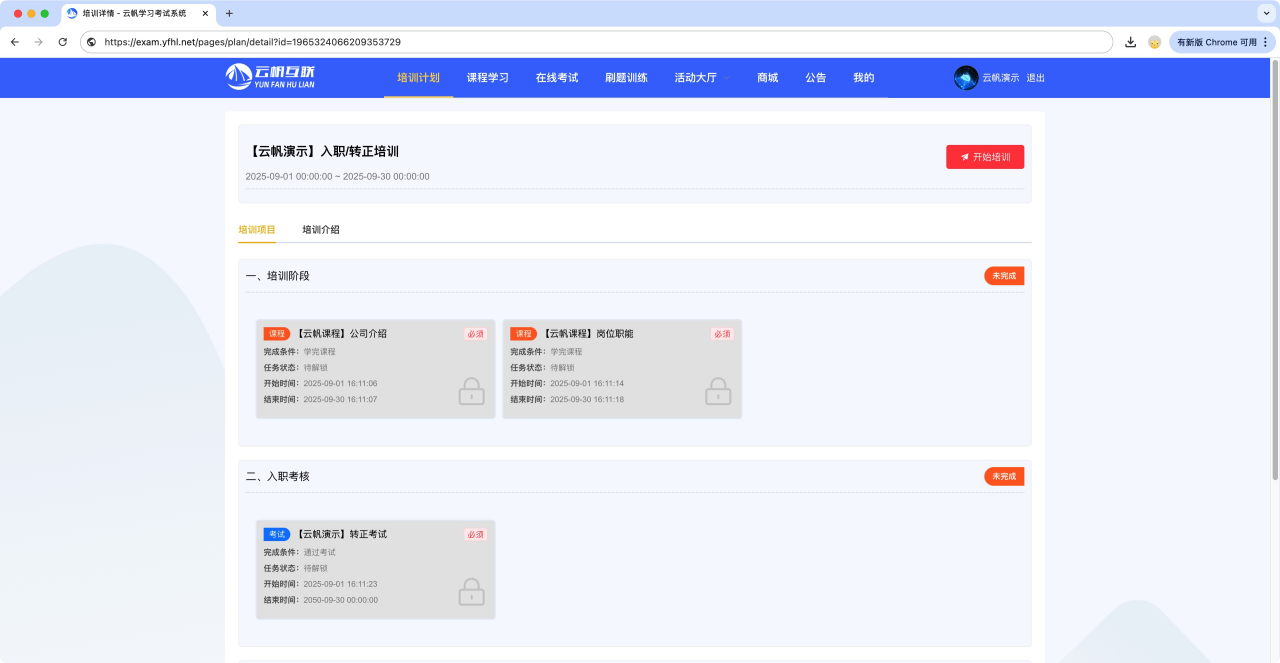The height and width of the screenshot is (663, 1280).
Task: Click the 退出 logout link
Action: pyautogui.click(x=1035, y=78)
